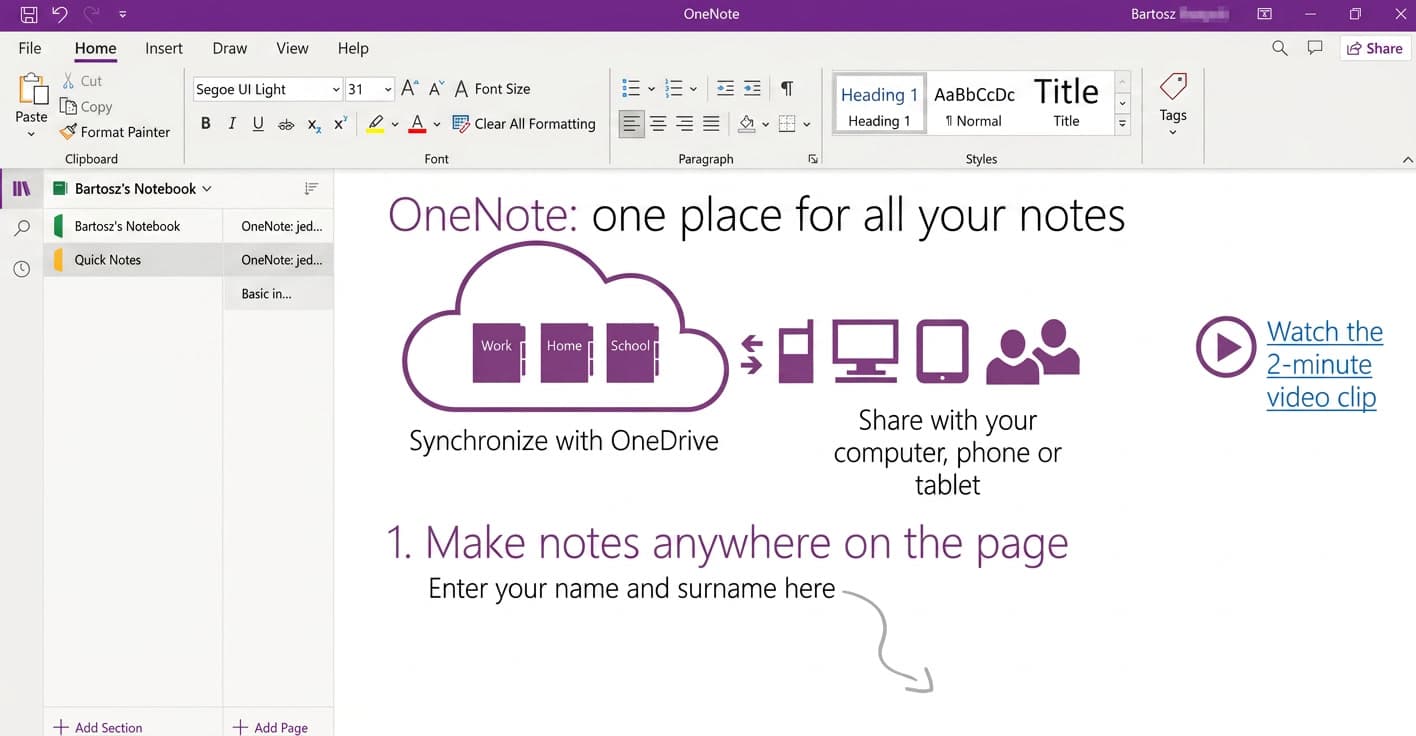The width and height of the screenshot is (1416, 736).
Task: Click the borders grid icon
Action: (787, 124)
